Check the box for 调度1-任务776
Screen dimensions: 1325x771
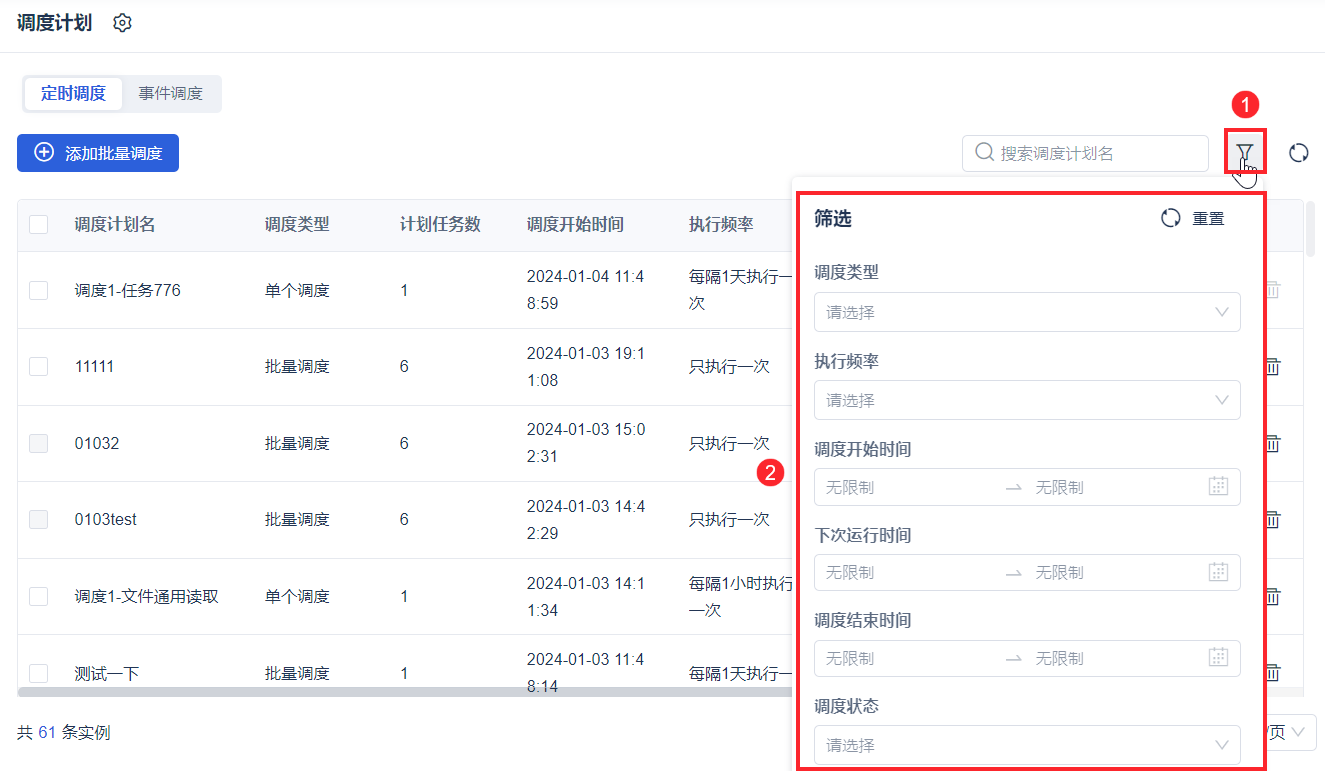click(x=39, y=290)
